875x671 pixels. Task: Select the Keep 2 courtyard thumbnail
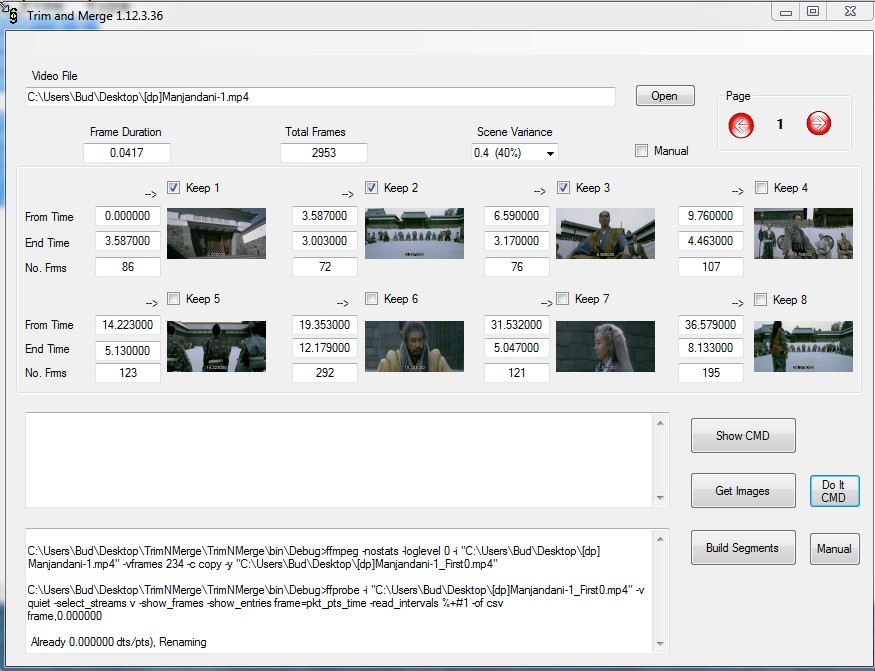414,233
